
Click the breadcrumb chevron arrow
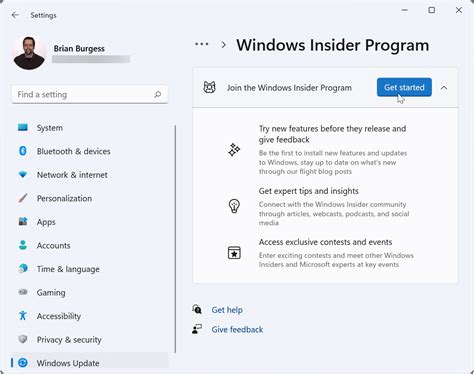click(224, 45)
